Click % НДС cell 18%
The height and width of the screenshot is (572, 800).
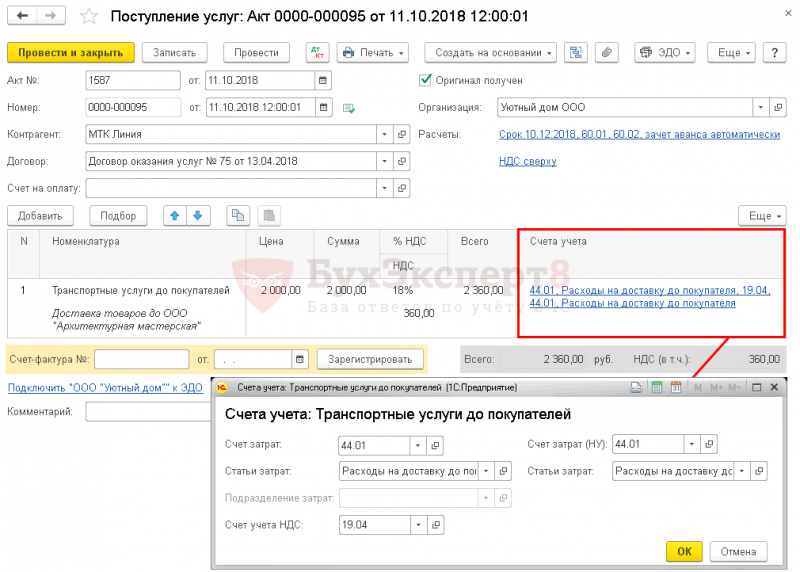pos(403,290)
